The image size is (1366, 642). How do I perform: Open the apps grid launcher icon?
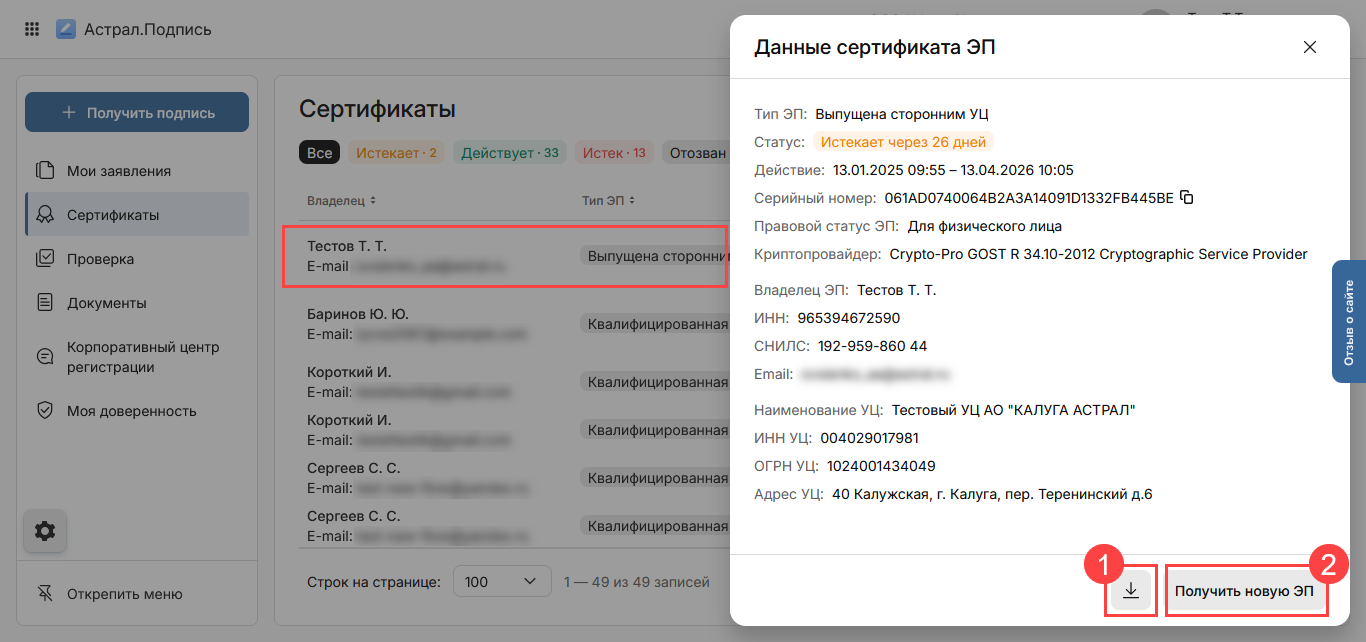click(x=32, y=29)
